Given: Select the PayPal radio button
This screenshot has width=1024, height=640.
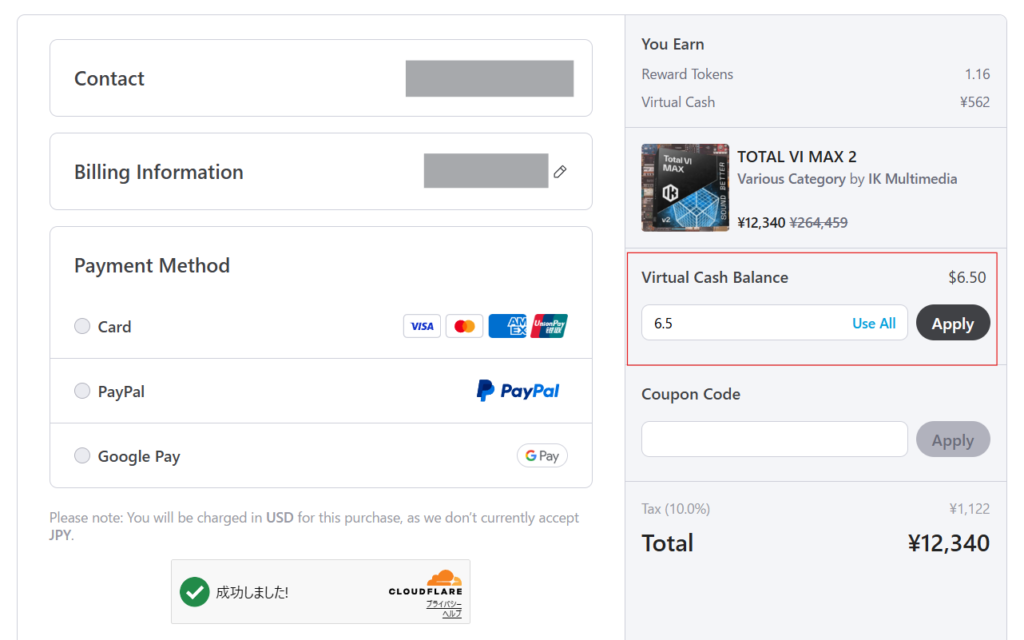Looking at the screenshot, I should (82, 391).
